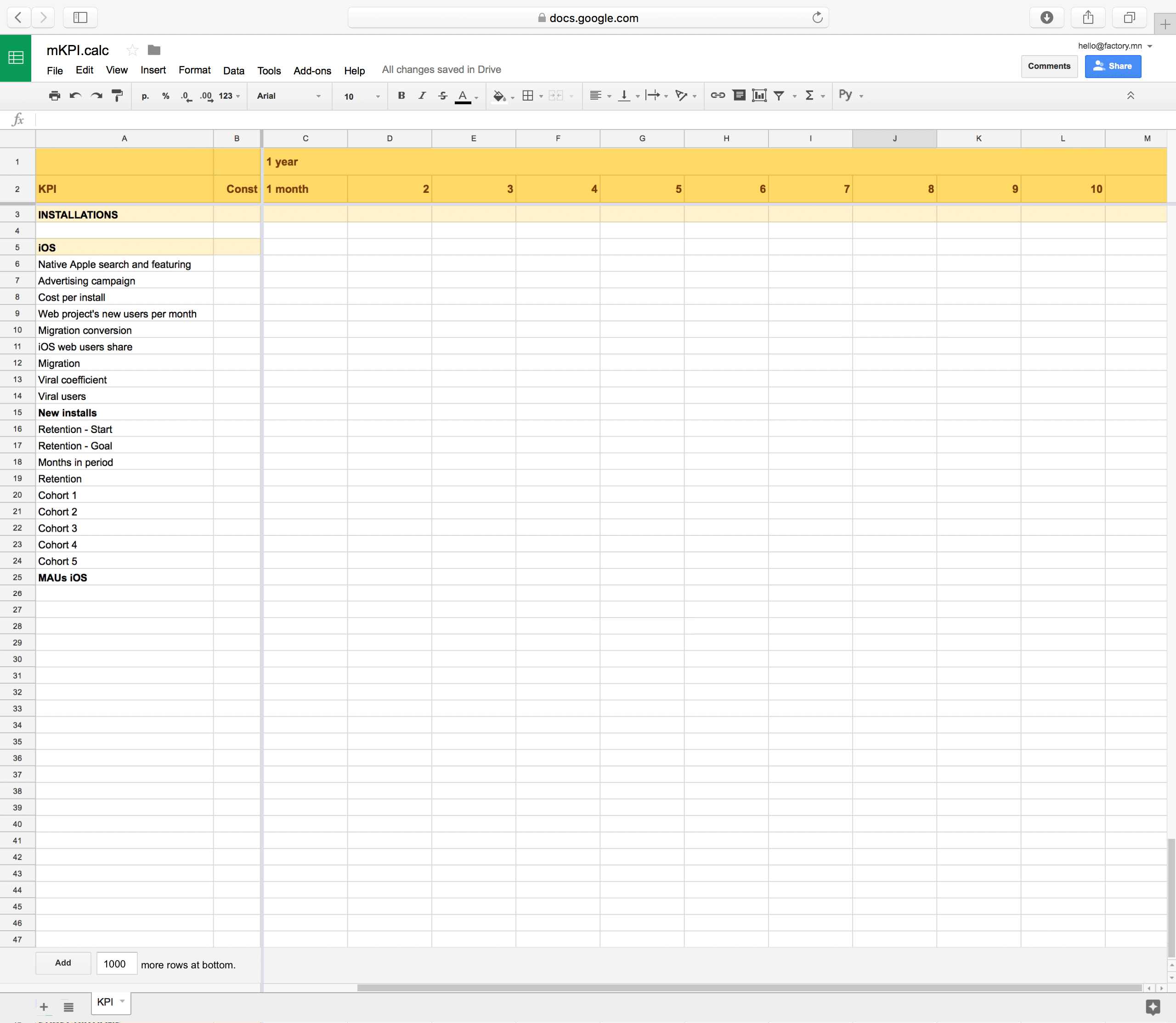The image size is (1176, 1023).
Task: Toggle bold formatting
Action: click(x=401, y=96)
